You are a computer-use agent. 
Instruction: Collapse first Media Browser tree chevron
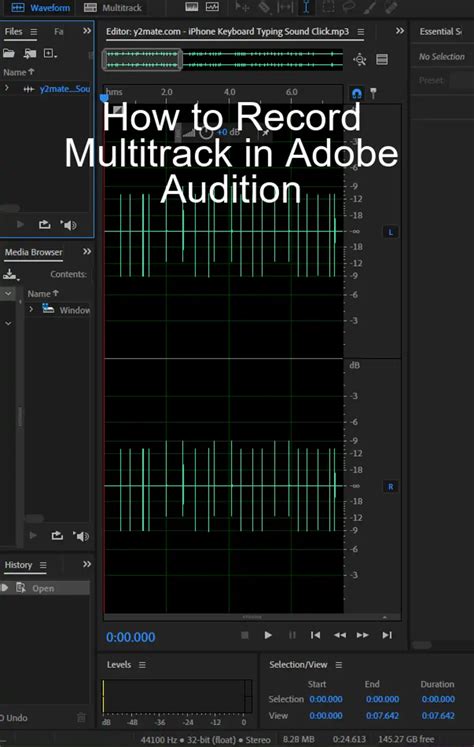8,293
